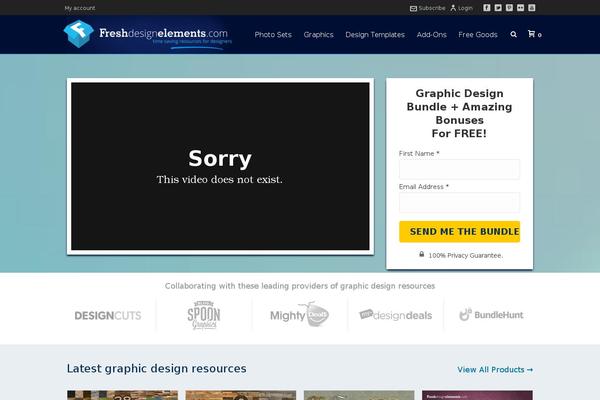Click the search magnifier icon
Screen dimensions: 600x400
(514, 34)
